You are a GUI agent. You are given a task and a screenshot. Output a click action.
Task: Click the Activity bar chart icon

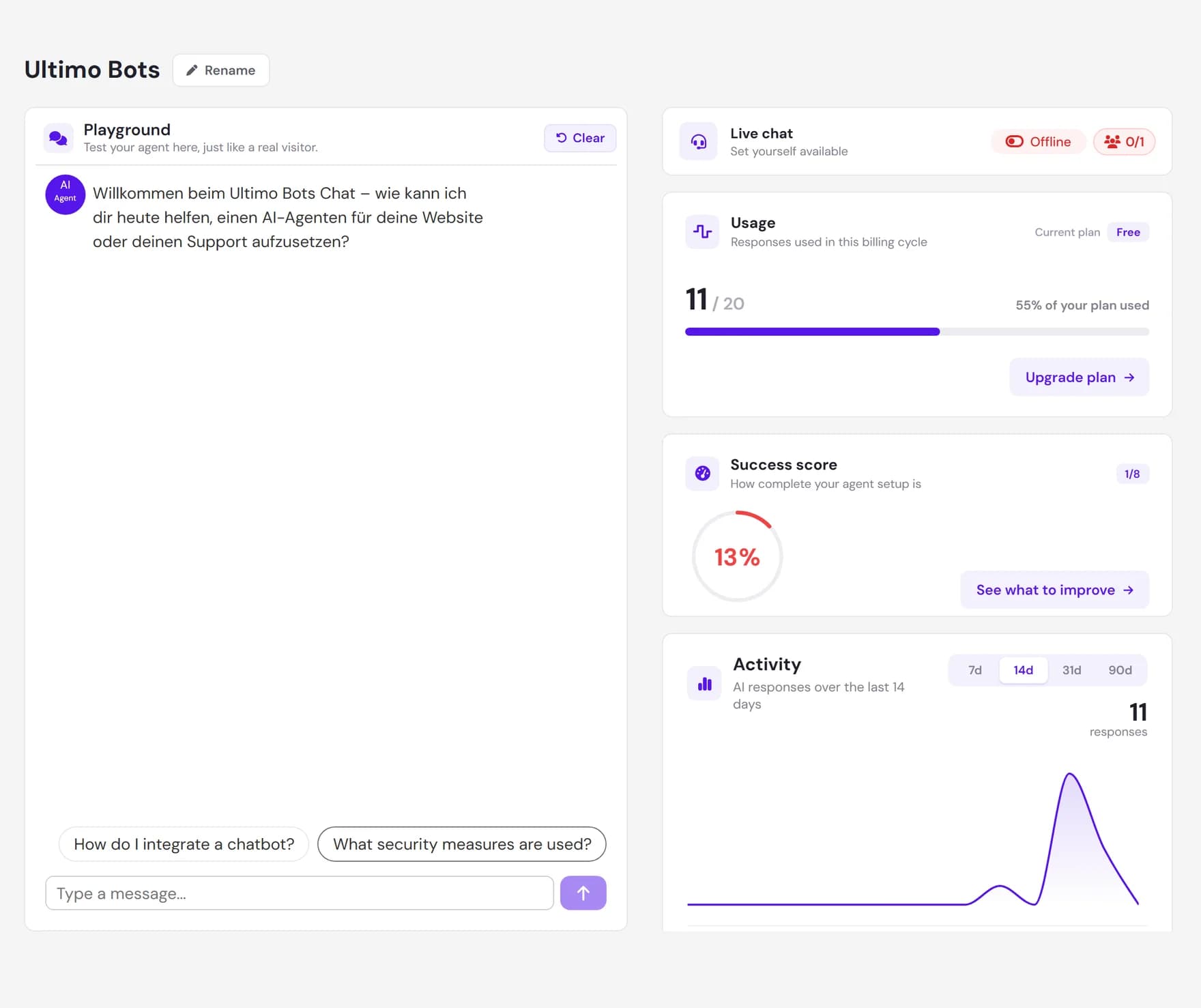[x=704, y=684]
